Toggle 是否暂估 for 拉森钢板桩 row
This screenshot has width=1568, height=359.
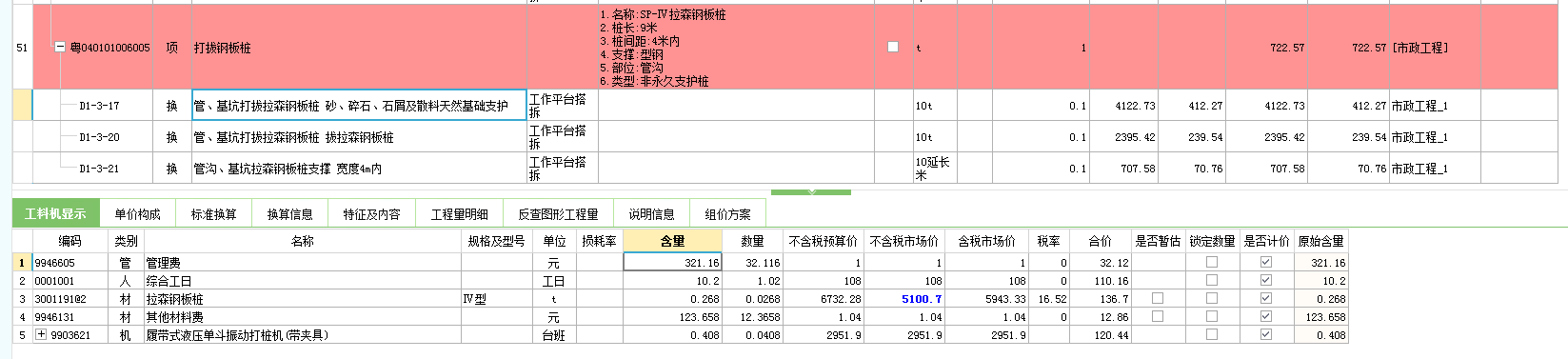pos(1158,299)
